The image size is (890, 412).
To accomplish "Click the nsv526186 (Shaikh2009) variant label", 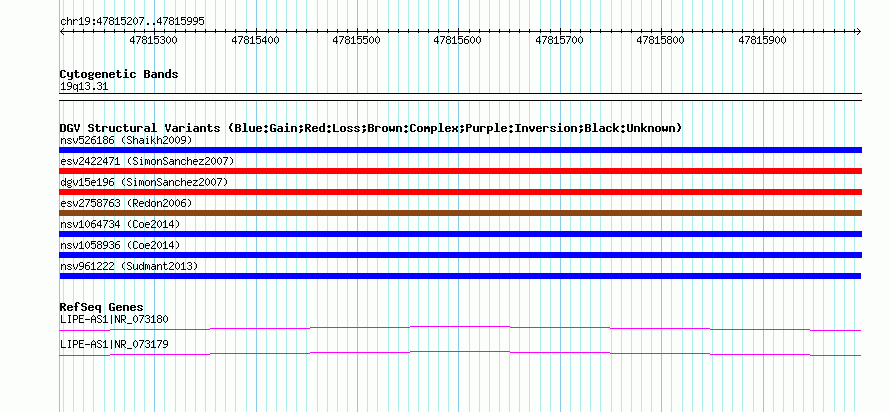I will [126, 140].
